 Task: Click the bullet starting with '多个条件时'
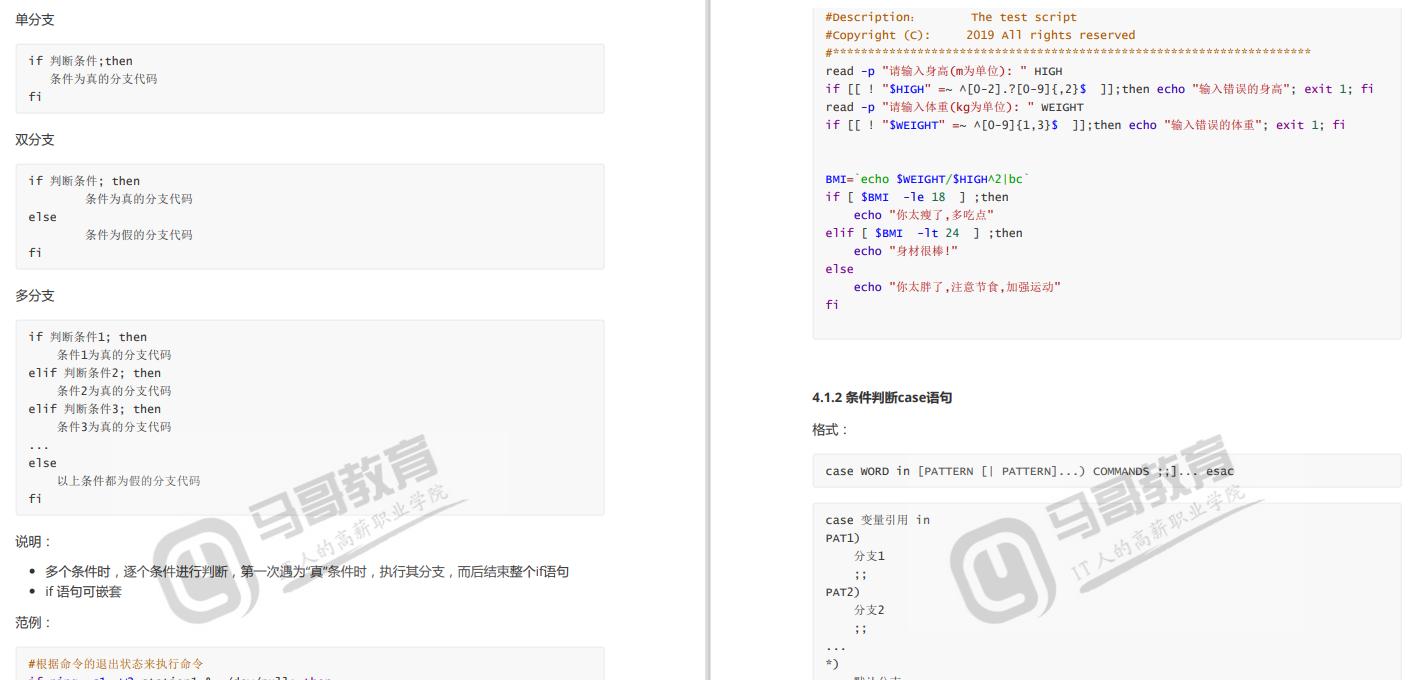point(306,572)
